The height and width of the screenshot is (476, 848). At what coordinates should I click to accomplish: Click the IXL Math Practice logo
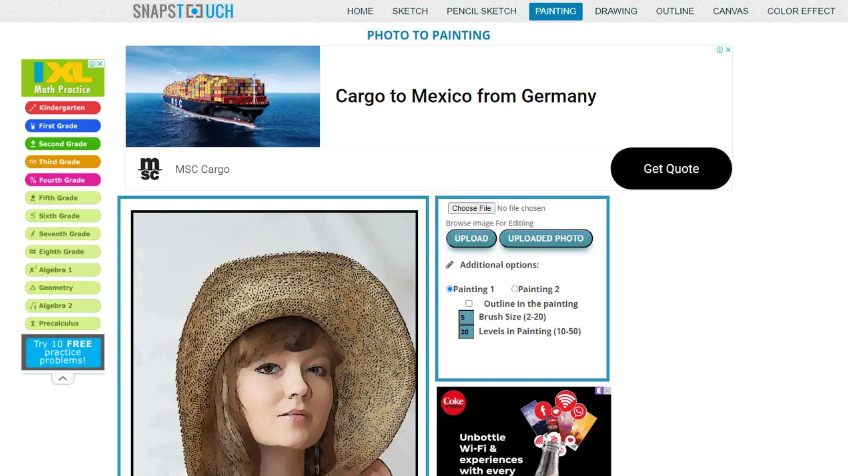coord(63,78)
